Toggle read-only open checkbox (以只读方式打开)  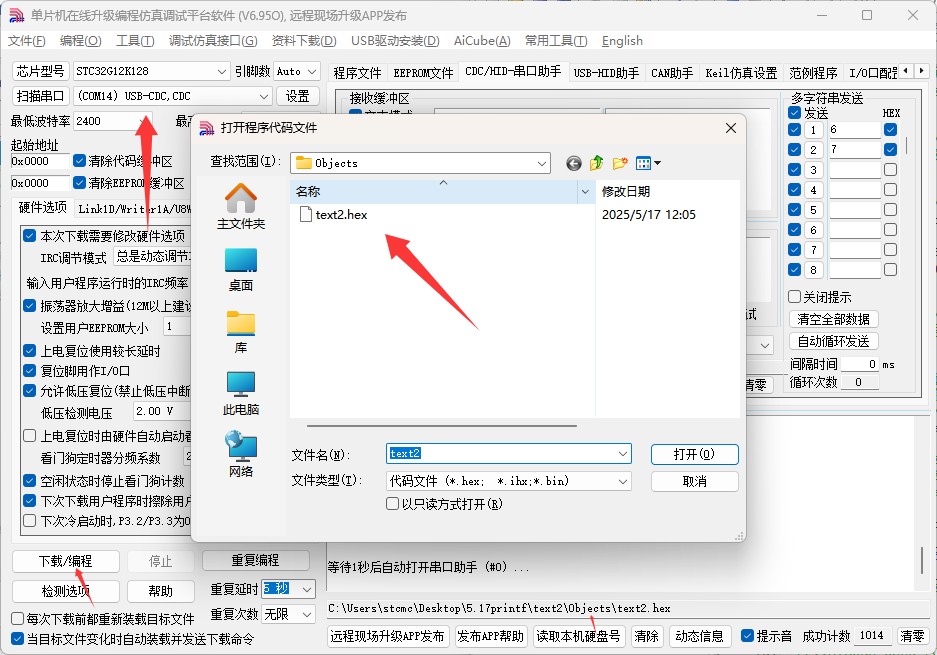[393, 504]
